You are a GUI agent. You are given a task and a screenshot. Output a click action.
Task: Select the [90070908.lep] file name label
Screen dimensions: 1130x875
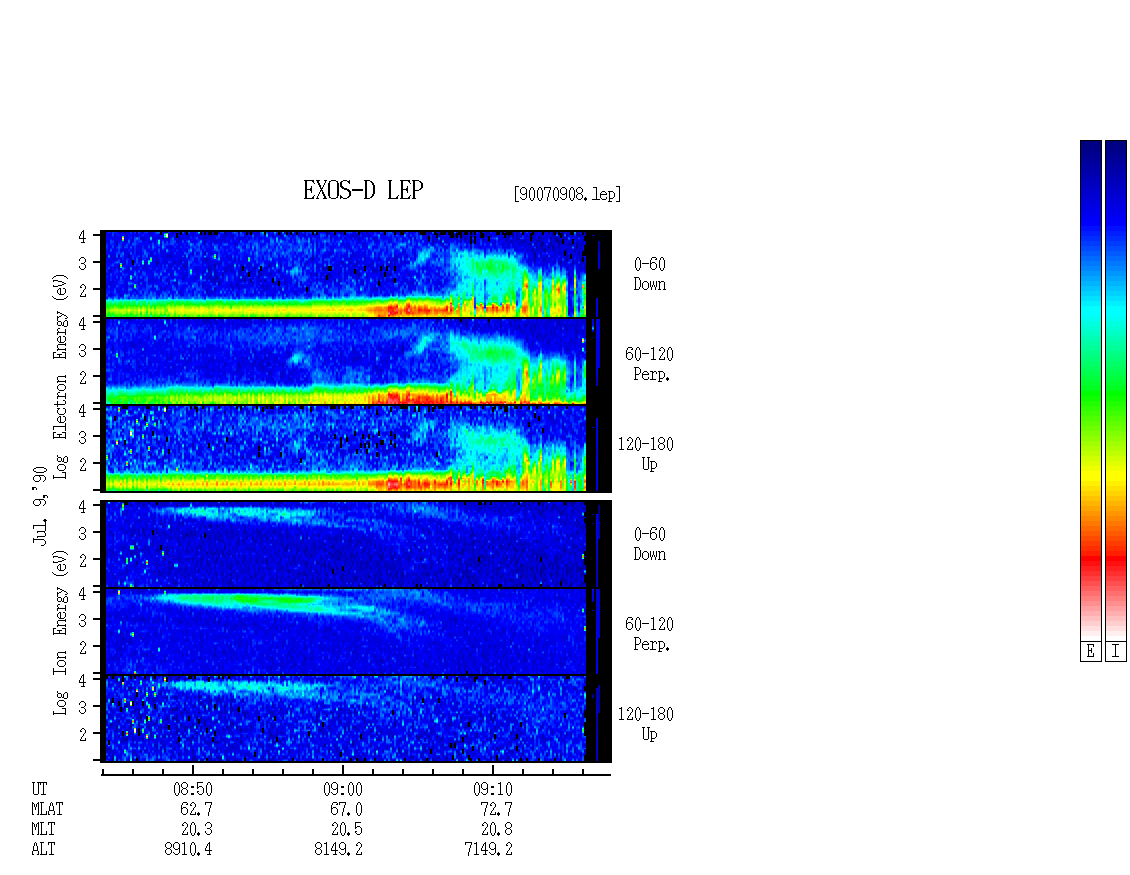point(567,194)
